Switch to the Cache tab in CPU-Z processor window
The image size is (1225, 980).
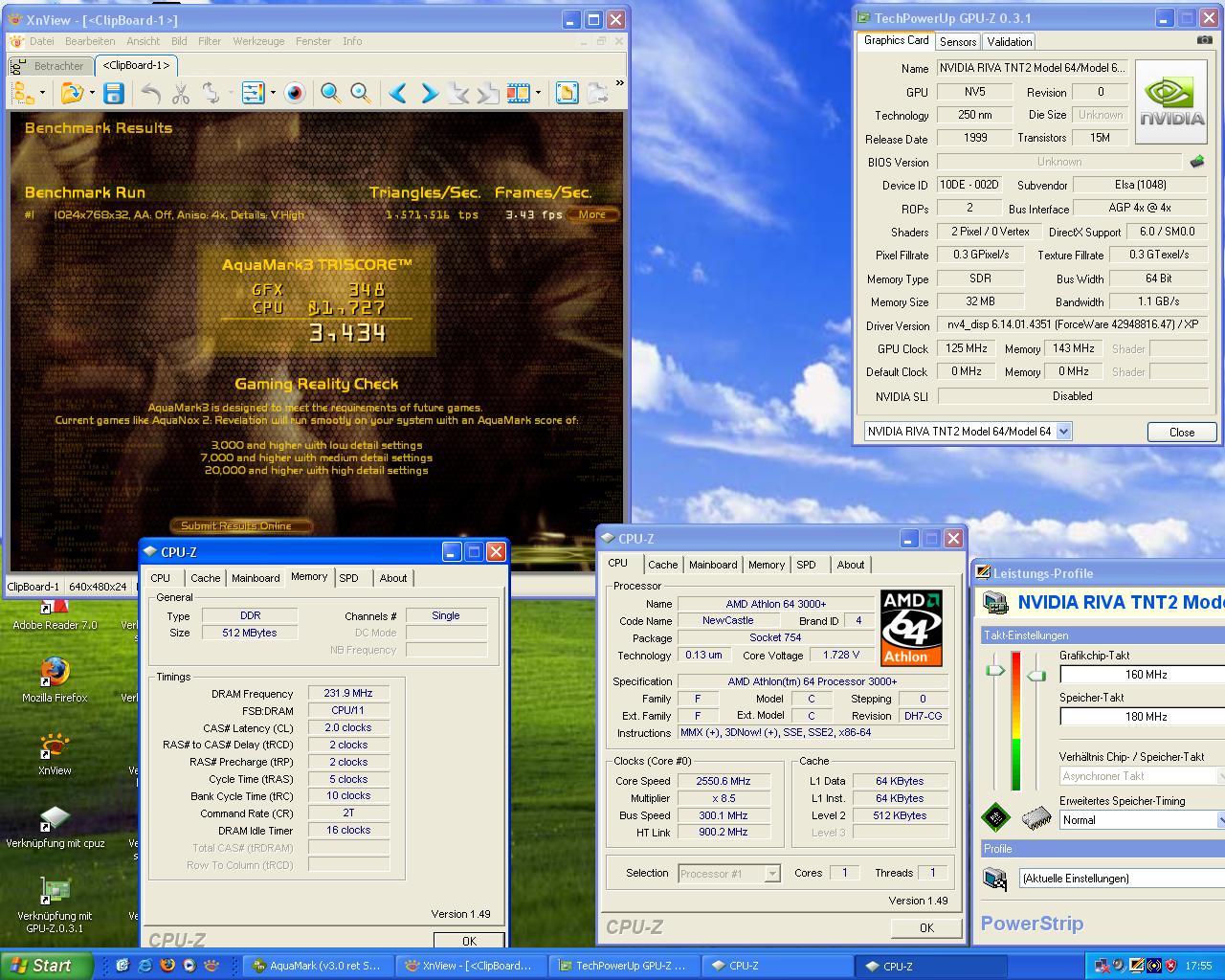pos(662,565)
